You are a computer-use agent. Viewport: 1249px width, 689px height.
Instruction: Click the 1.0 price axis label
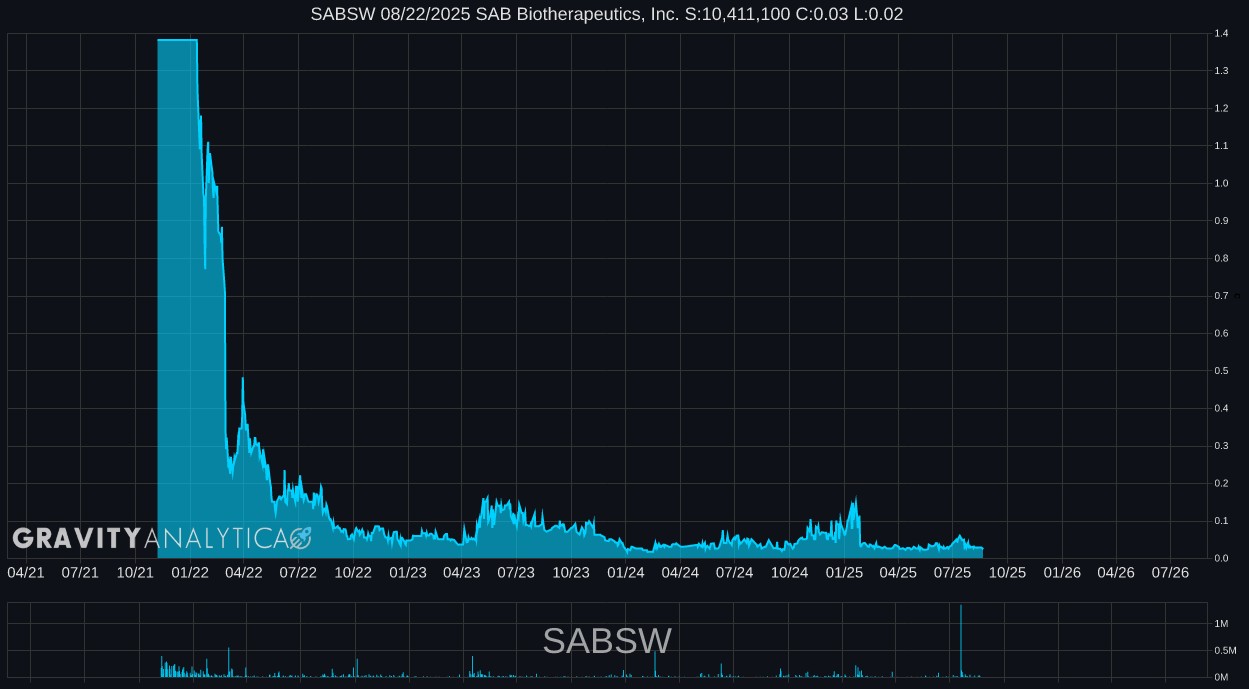1221,183
